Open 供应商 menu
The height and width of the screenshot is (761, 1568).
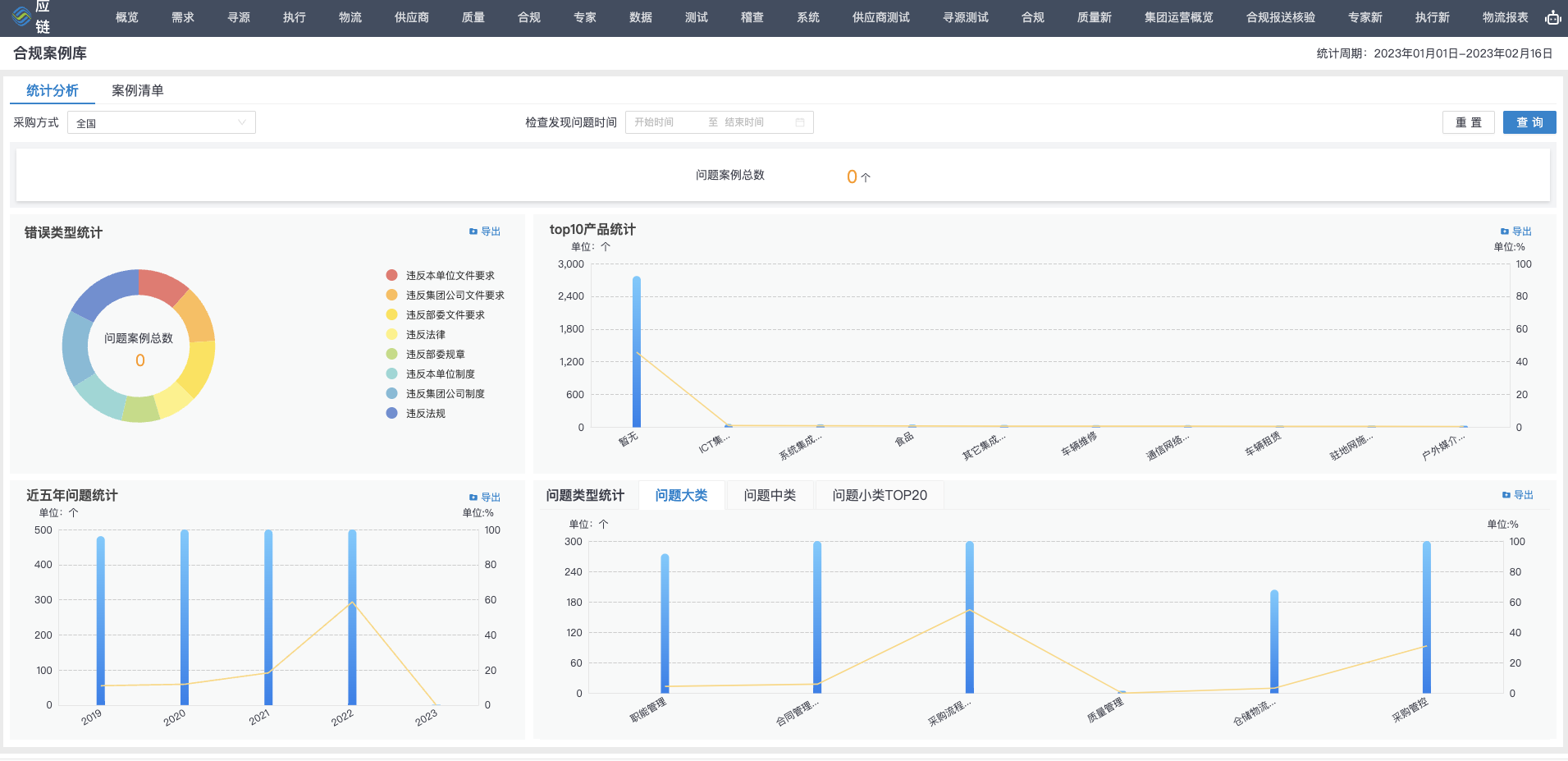[x=412, y=17]
